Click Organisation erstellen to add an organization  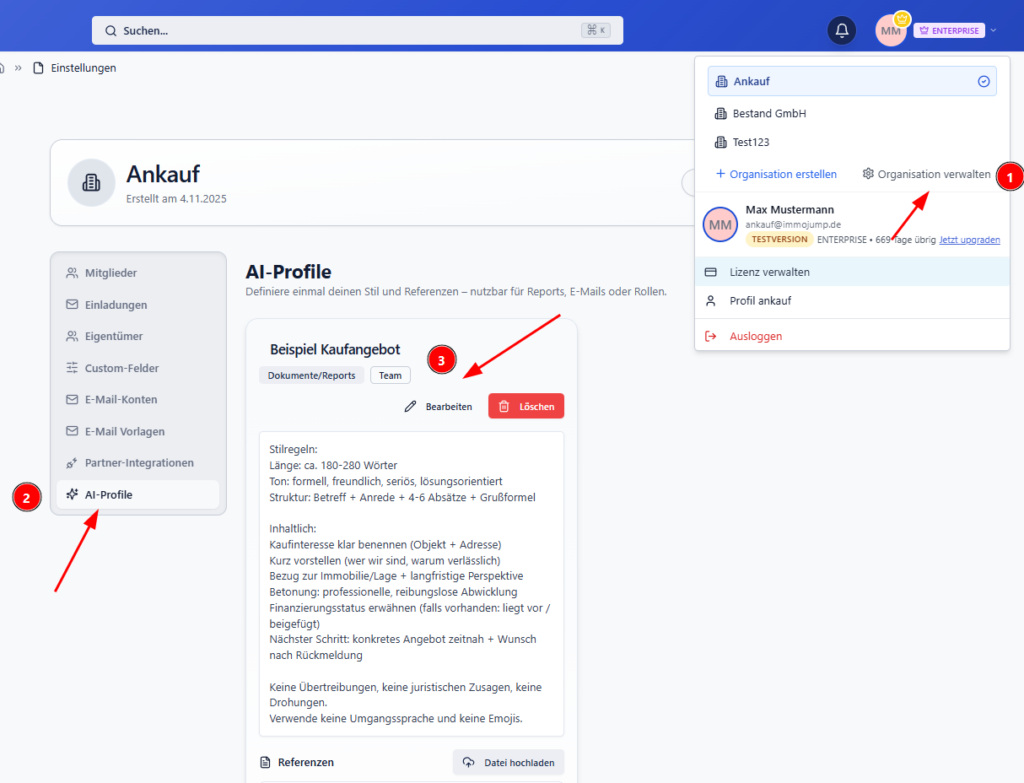tap(775, 173)
